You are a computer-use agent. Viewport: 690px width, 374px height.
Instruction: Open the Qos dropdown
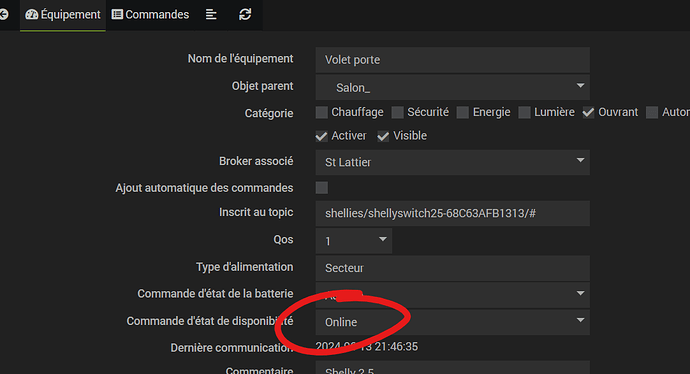(354, 241)
